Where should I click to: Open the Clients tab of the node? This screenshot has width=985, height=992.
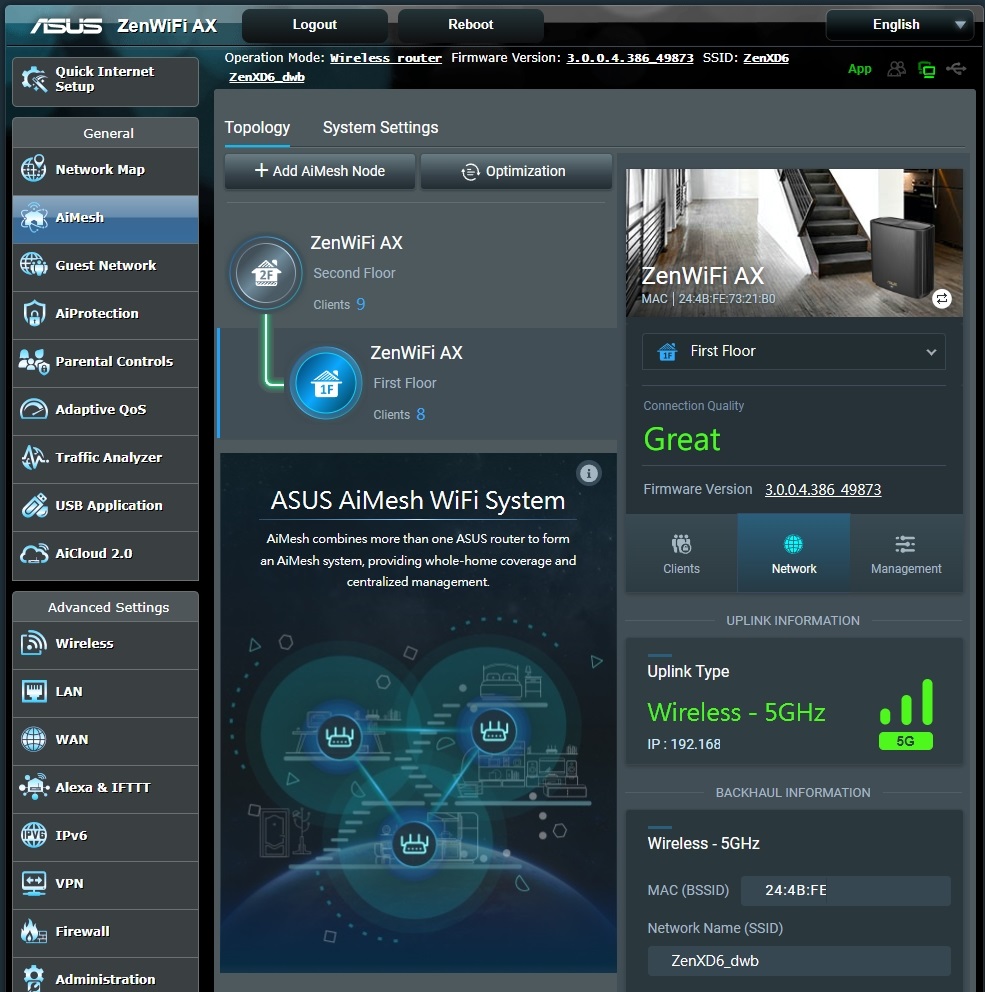click(x=681, y=553)
